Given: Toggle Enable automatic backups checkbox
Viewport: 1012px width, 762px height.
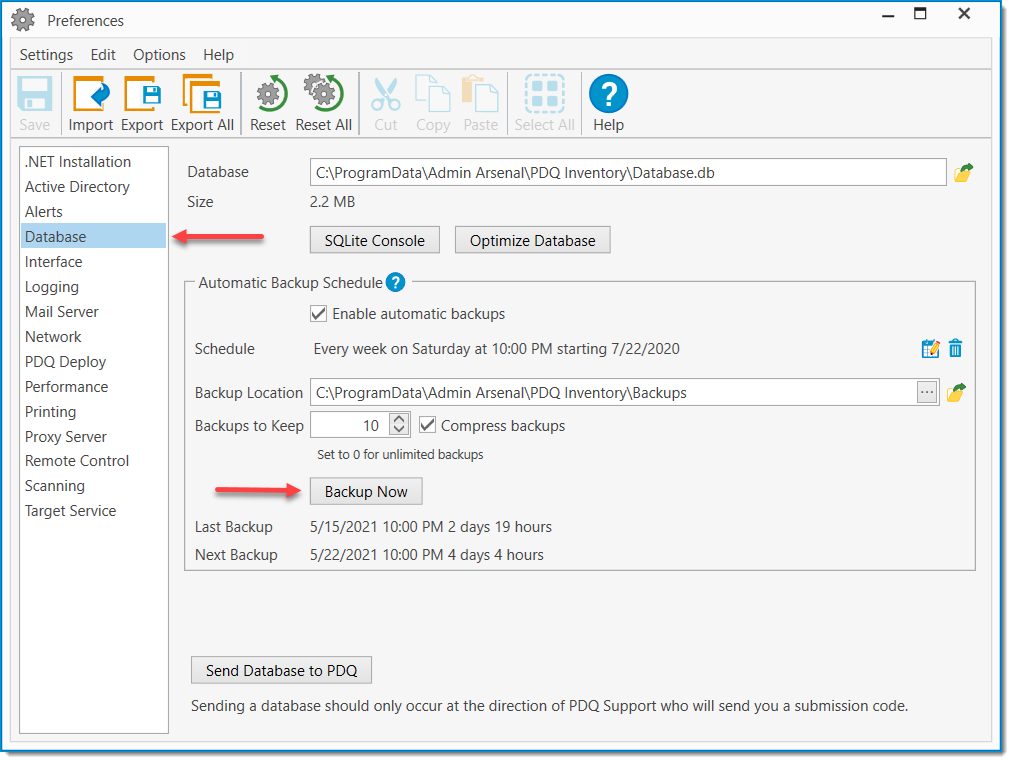Looking at the screenshot, I should point(318,314).
